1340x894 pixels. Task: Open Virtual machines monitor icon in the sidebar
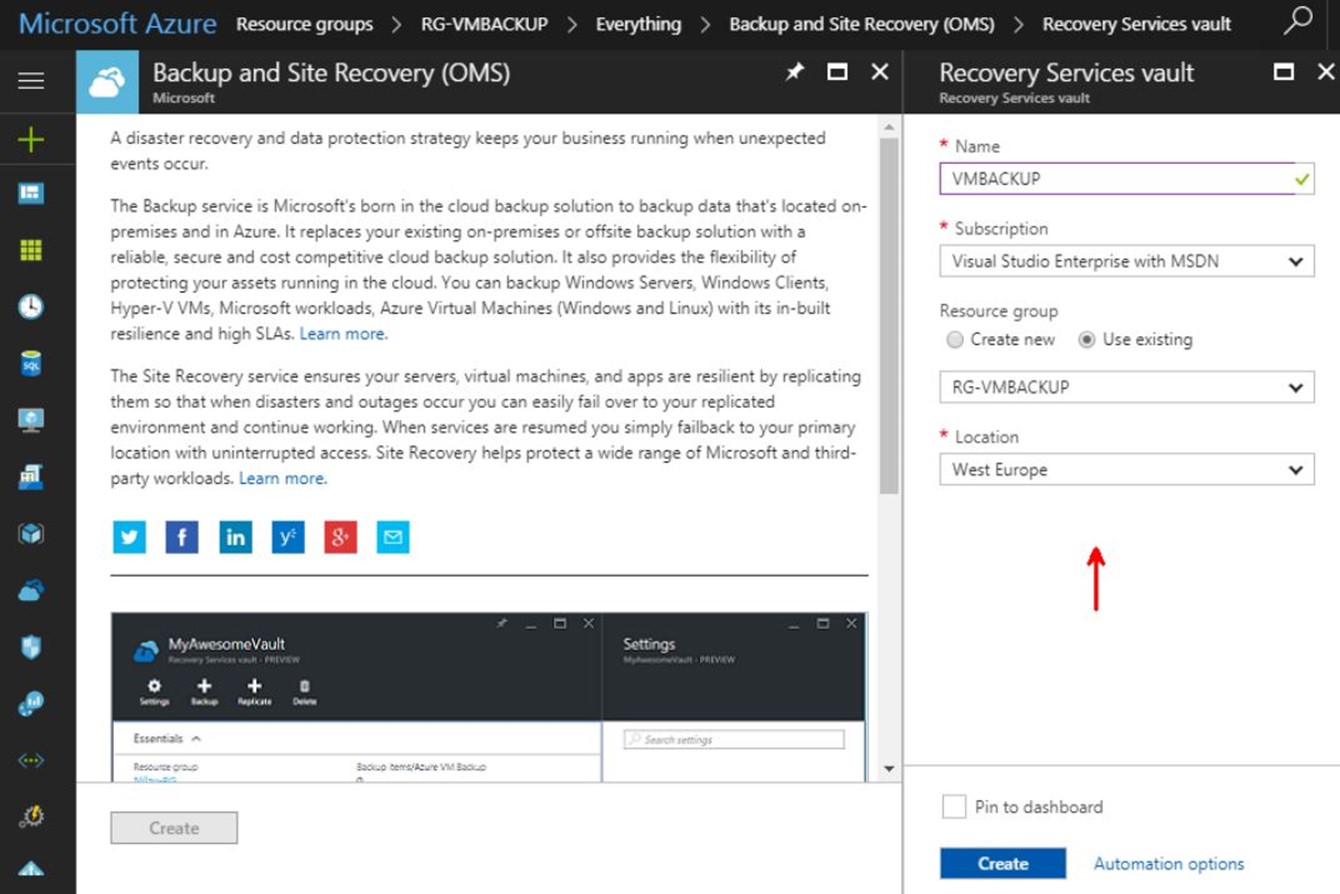[x=31, y=420]
